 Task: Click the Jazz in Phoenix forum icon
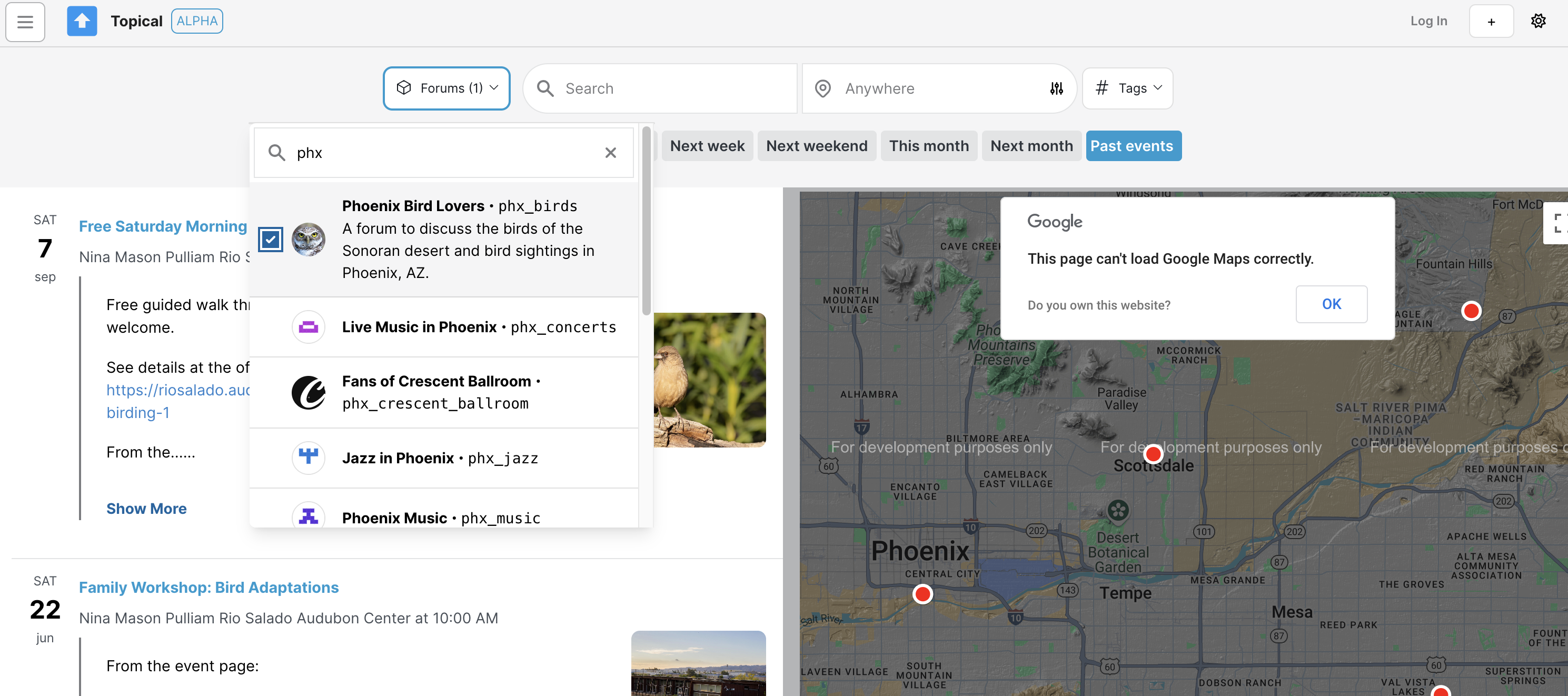coord(308,458)
